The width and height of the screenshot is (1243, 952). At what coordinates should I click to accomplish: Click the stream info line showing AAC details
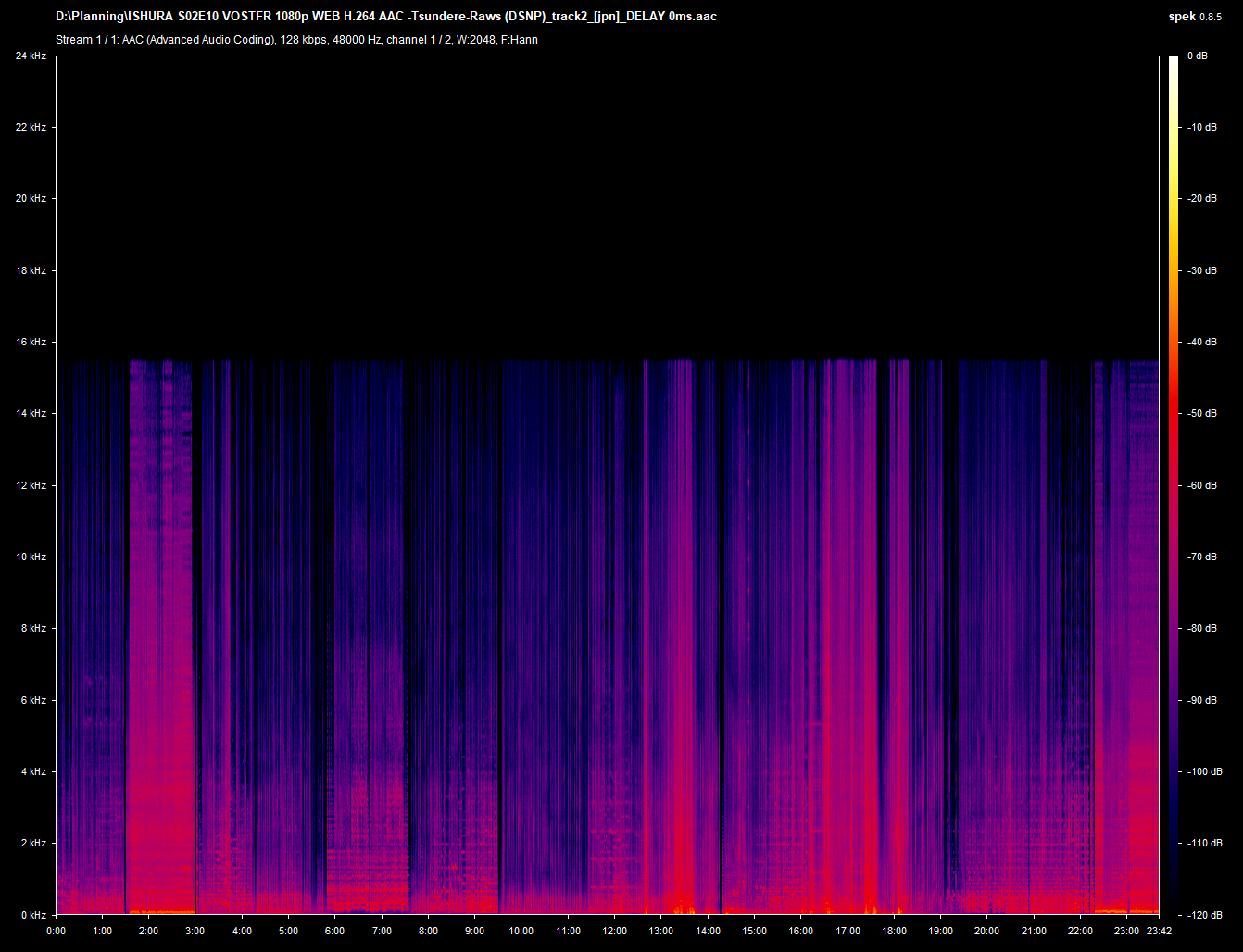[x=296, y=40]
